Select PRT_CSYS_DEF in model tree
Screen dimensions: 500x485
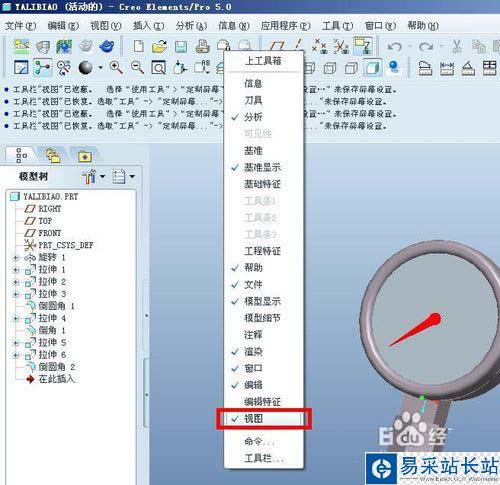59,245
